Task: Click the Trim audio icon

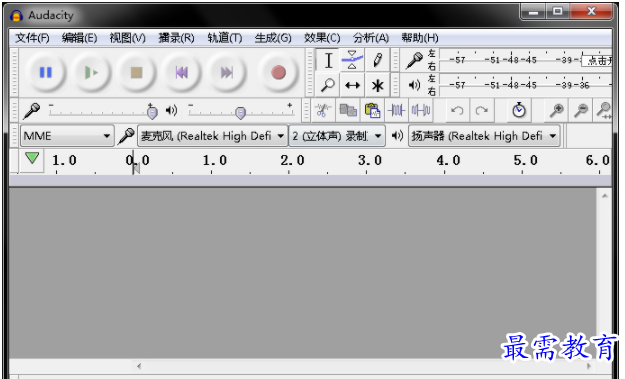Action: coord(397,110)
